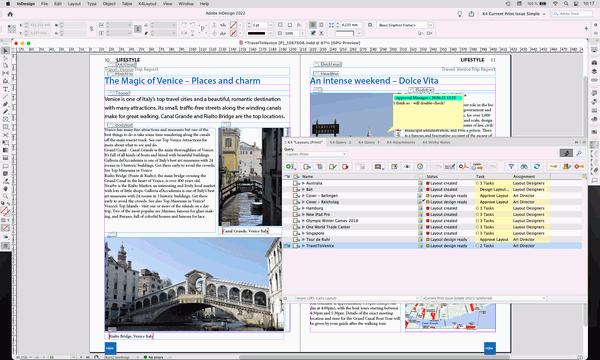
Task: Select the Hamburg row in the layout list
Action: pyautogui.click(x=432, y=208)
